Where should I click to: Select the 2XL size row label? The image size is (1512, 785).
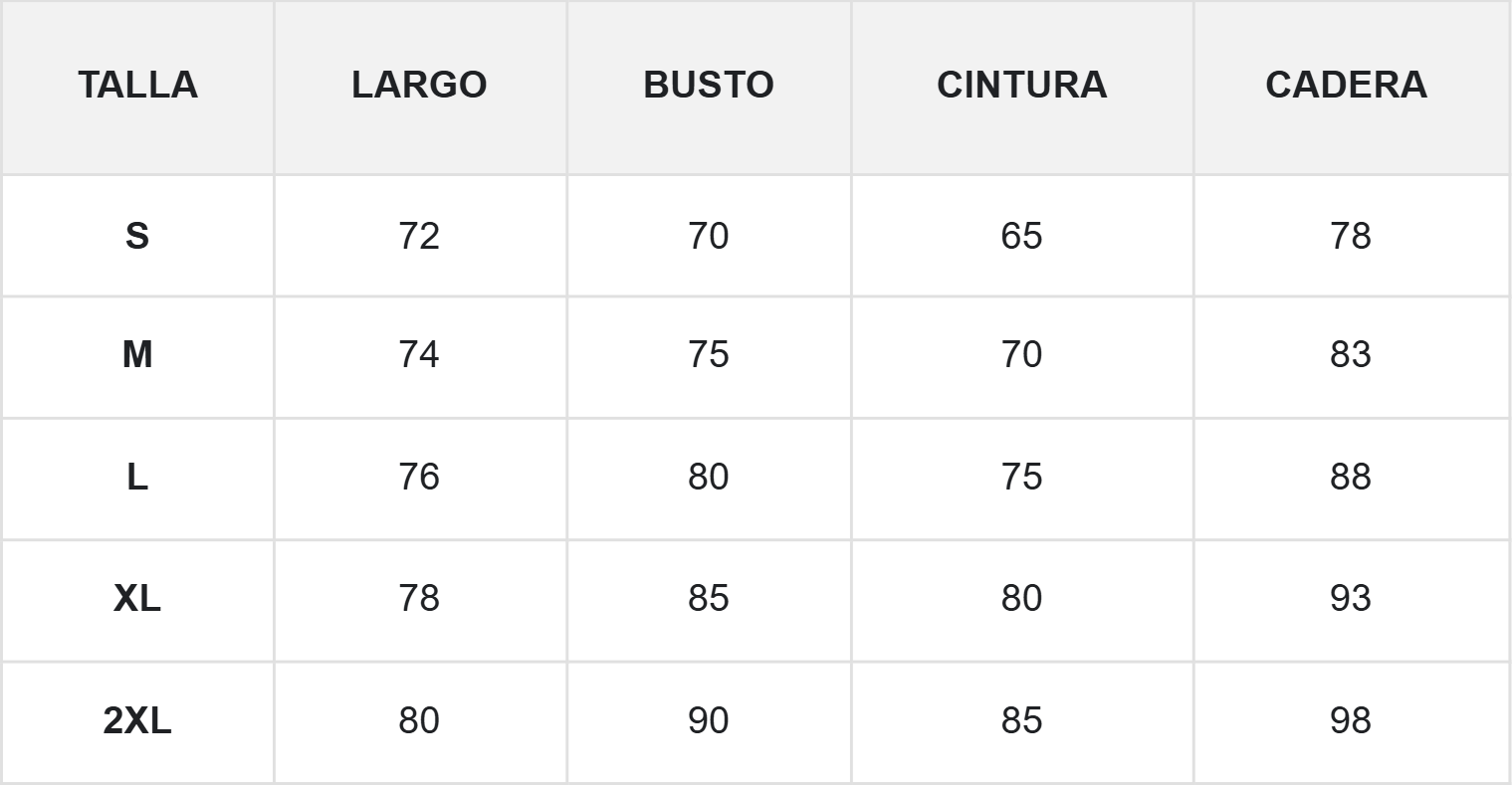(x=137, y=720)
